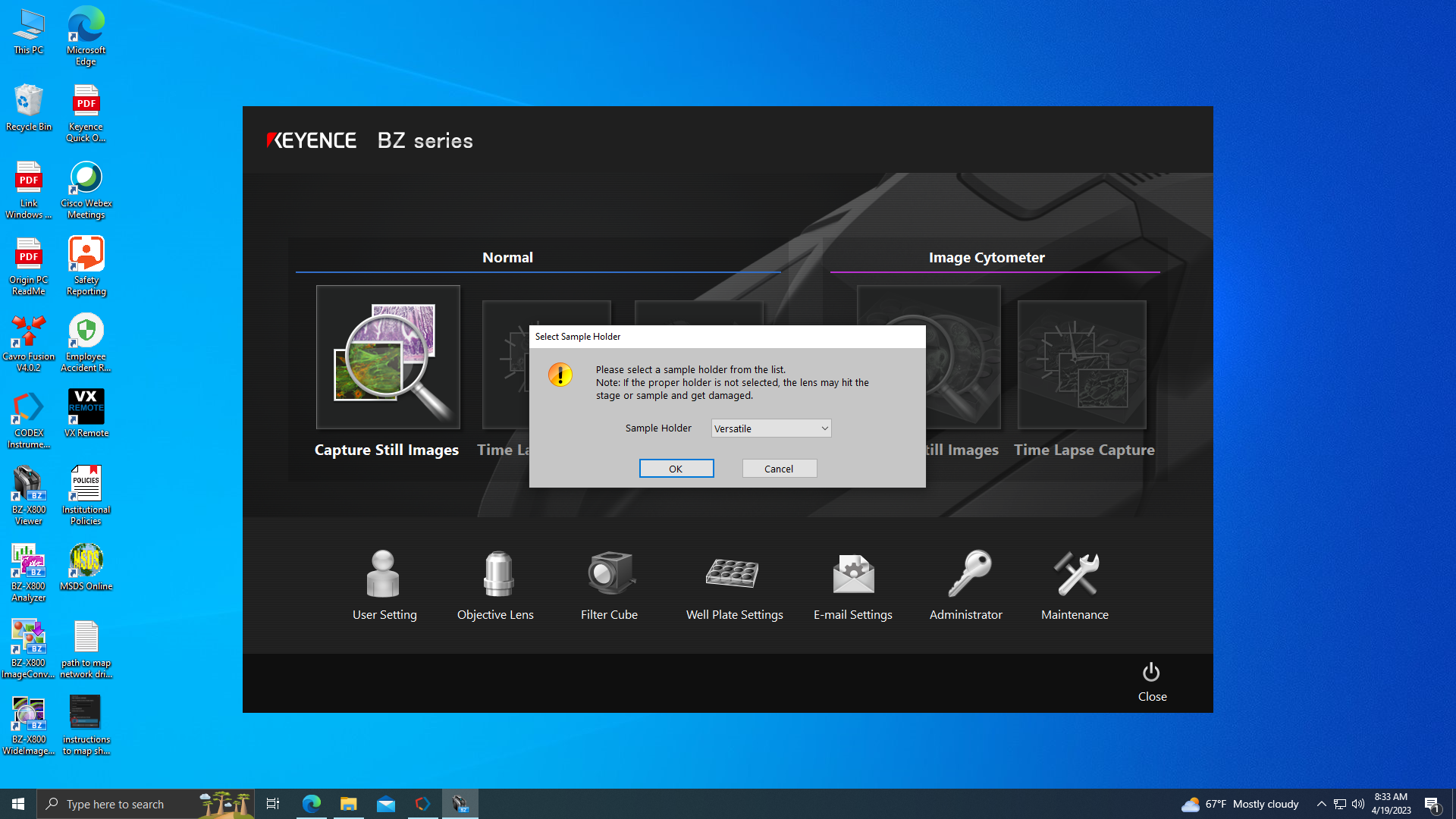Click the Close power icon
The image size is (1456, 819).
click(1151, 673)
